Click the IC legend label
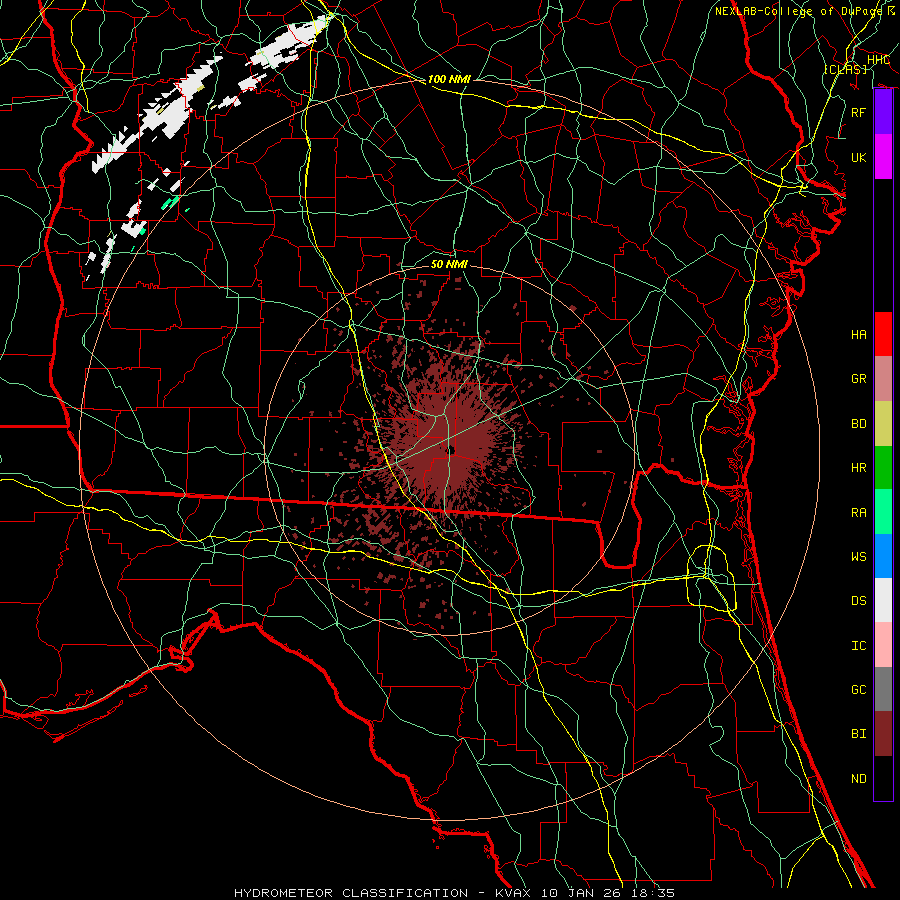 click(x=859, y=645)
